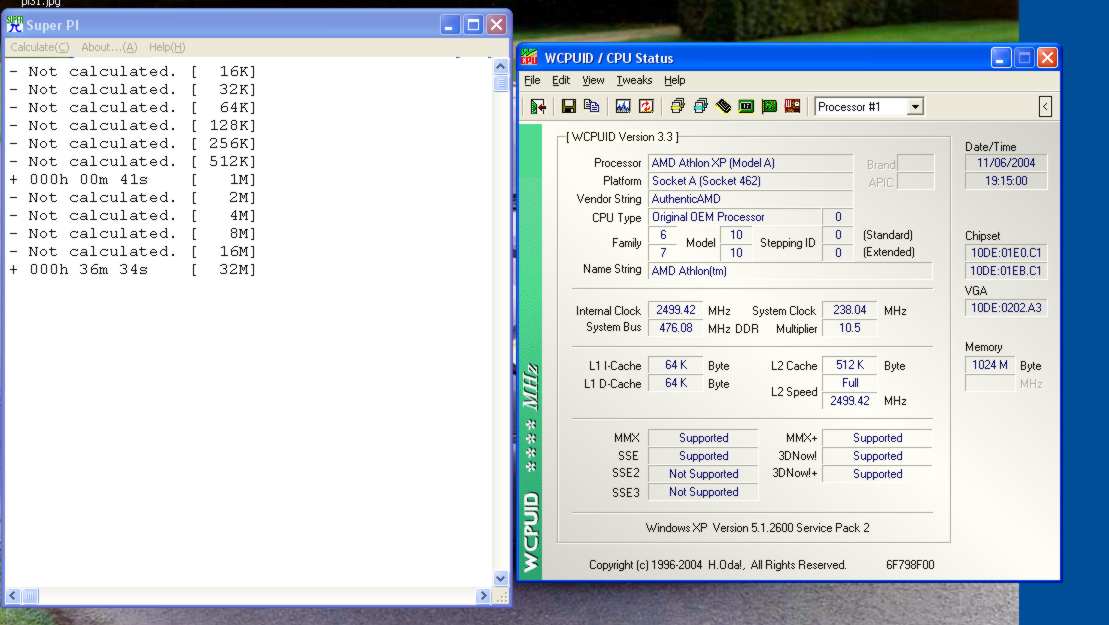Open the real-time clock graph icon
The height and width of the screenshot is (625, 1109).
tap(622, 107)
